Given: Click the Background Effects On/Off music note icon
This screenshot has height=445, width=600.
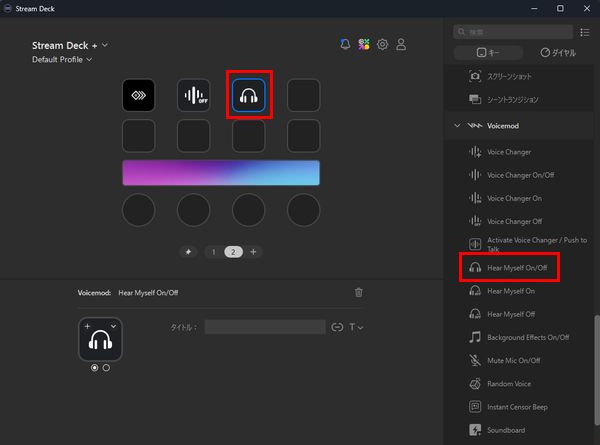Looking at the screenshot, I should coord(475,337).
